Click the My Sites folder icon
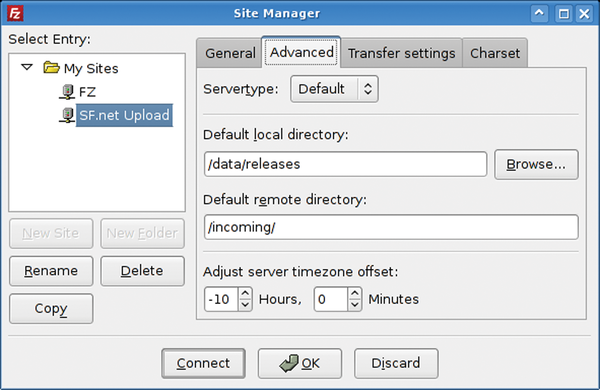The width and height of the screenshot is (600, 390). tap(51, 67)
